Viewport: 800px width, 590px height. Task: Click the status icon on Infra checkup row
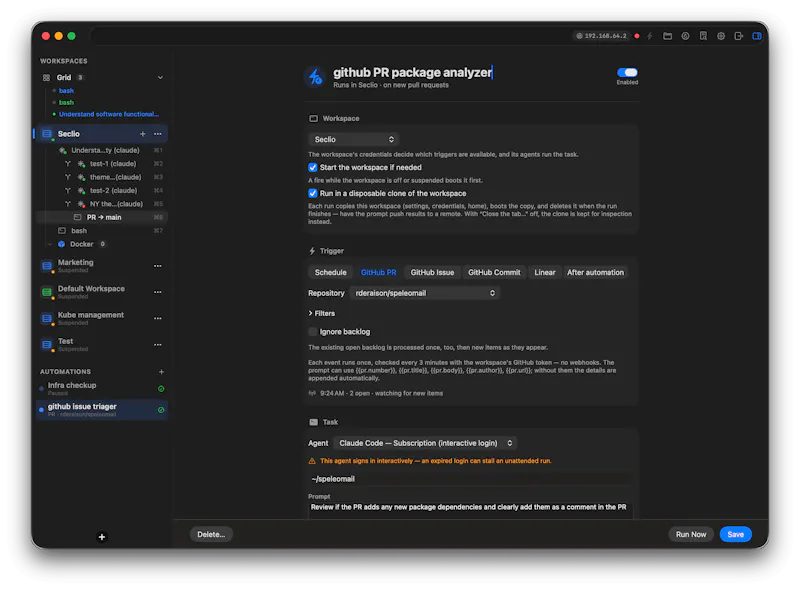[161, 389]
